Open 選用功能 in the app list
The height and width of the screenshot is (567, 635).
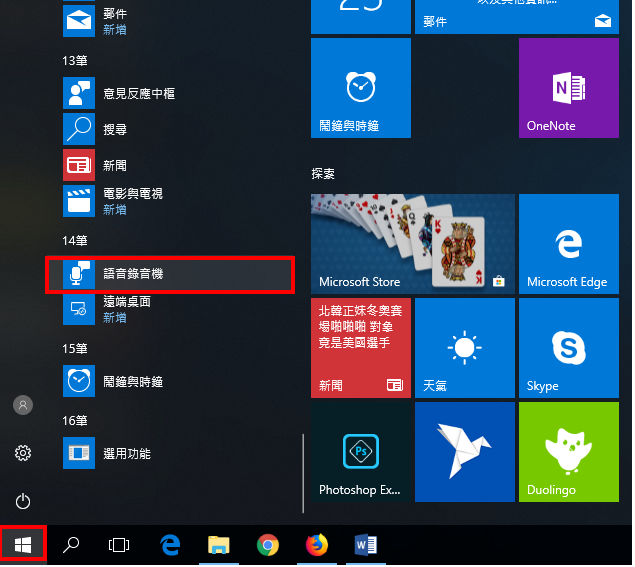172,454
